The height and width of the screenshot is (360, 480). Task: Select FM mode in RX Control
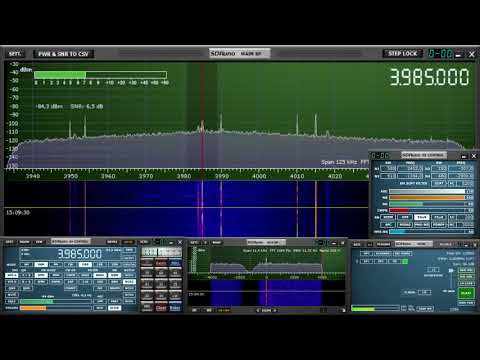[56, 264]
